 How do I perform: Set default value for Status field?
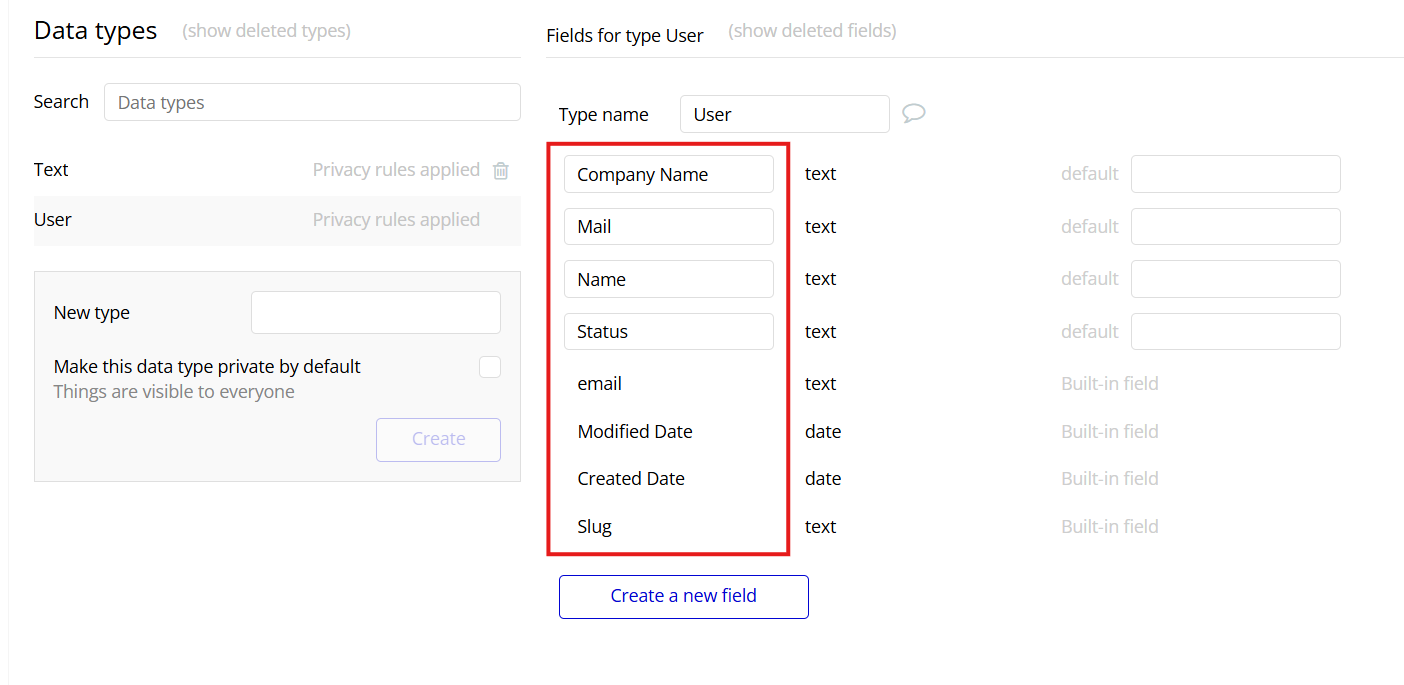[x=1235, y=332]
